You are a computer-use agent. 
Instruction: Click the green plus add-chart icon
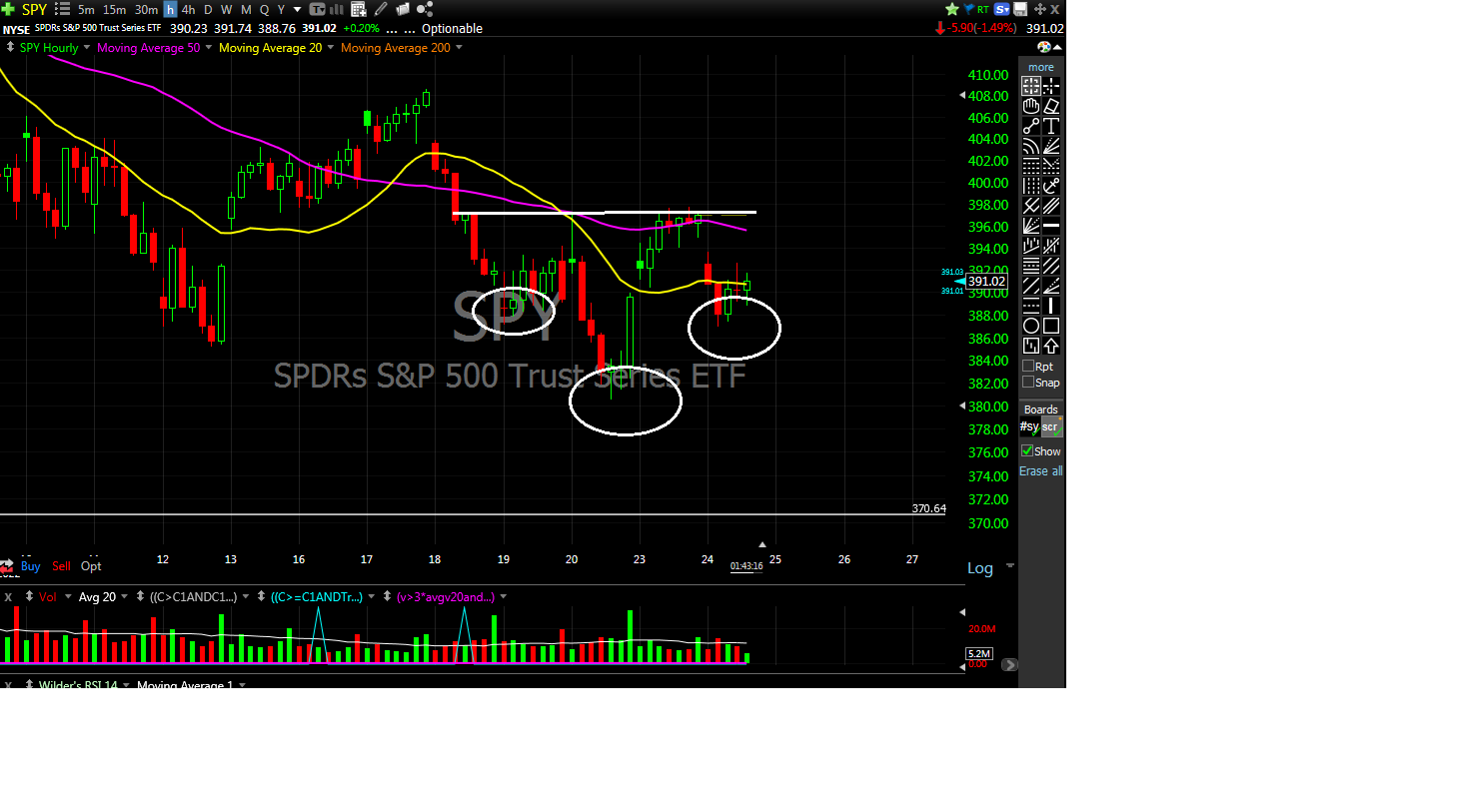8,9
